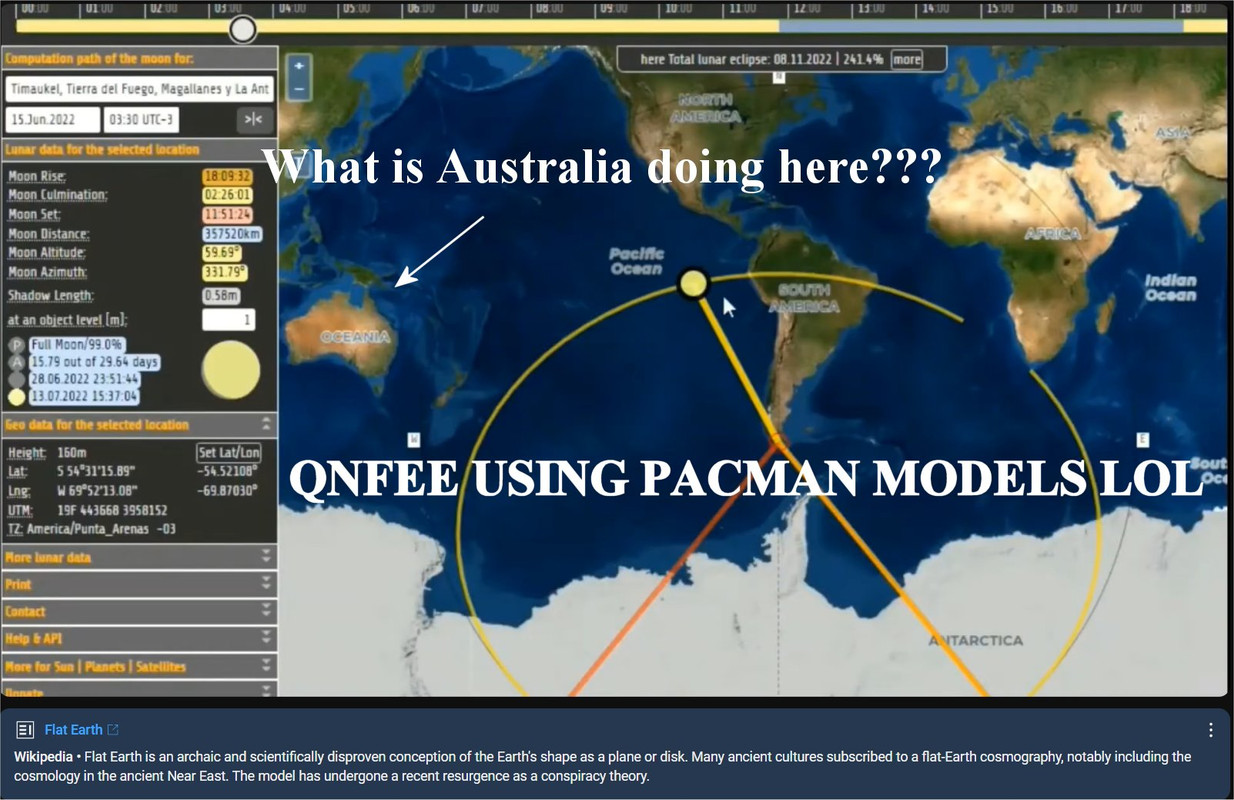Screen dimensions: 1234x800
Task: Click the Moon Set time 11:51:24
Action: pyautogui.click(x=227, y=214)
